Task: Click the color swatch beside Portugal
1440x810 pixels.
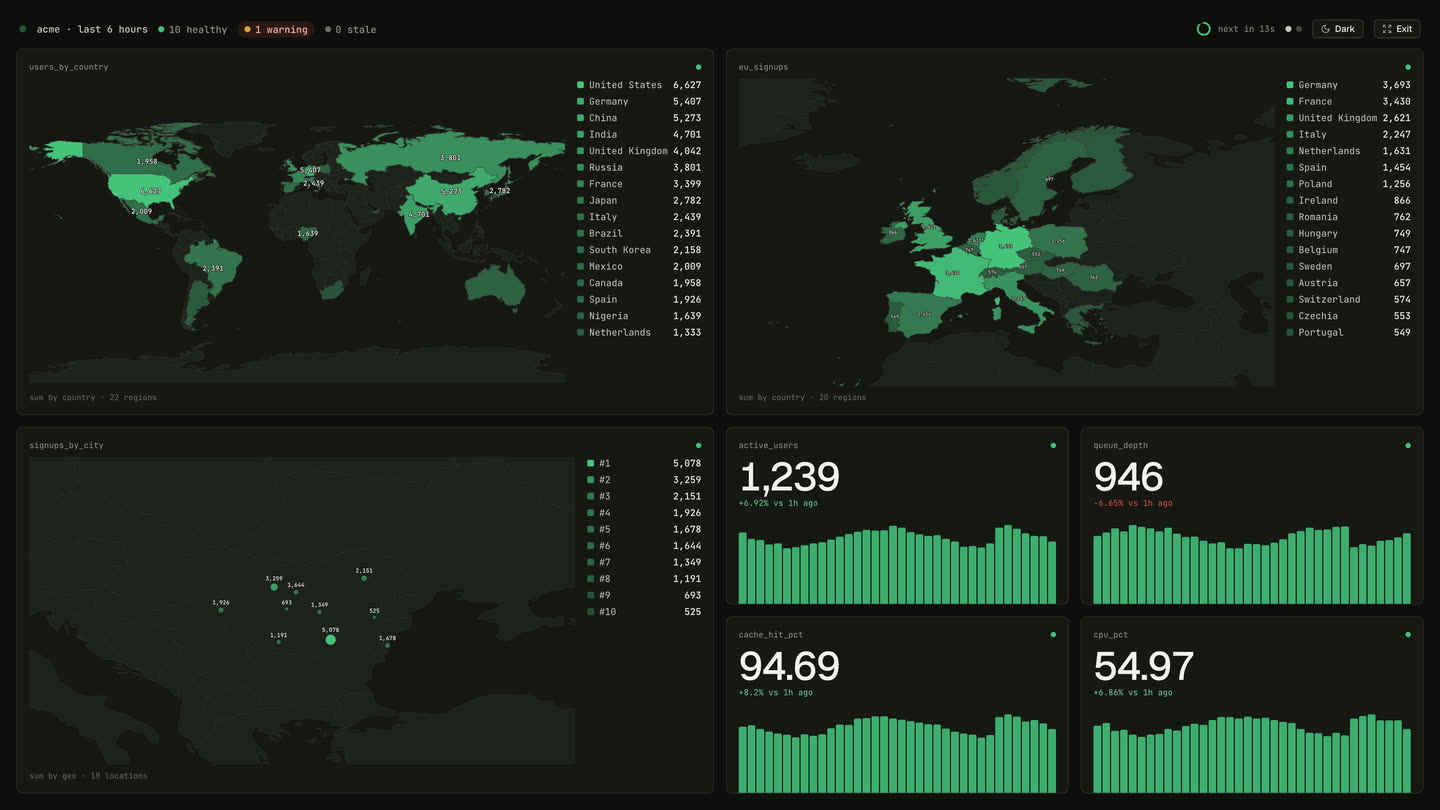Action: [x=1290, y=332]
